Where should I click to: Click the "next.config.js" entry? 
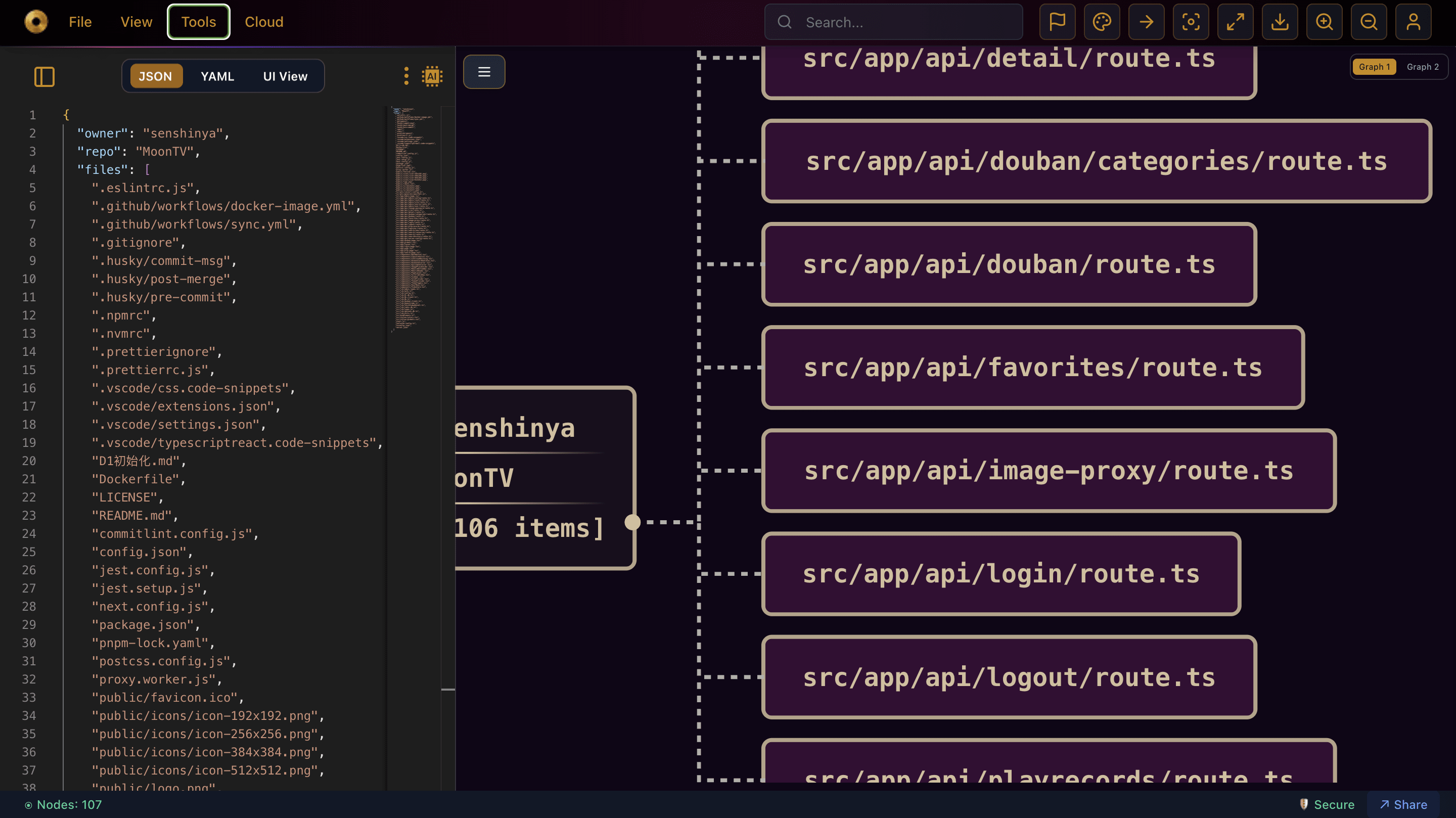pyautogui.click(x=153, y=606)
